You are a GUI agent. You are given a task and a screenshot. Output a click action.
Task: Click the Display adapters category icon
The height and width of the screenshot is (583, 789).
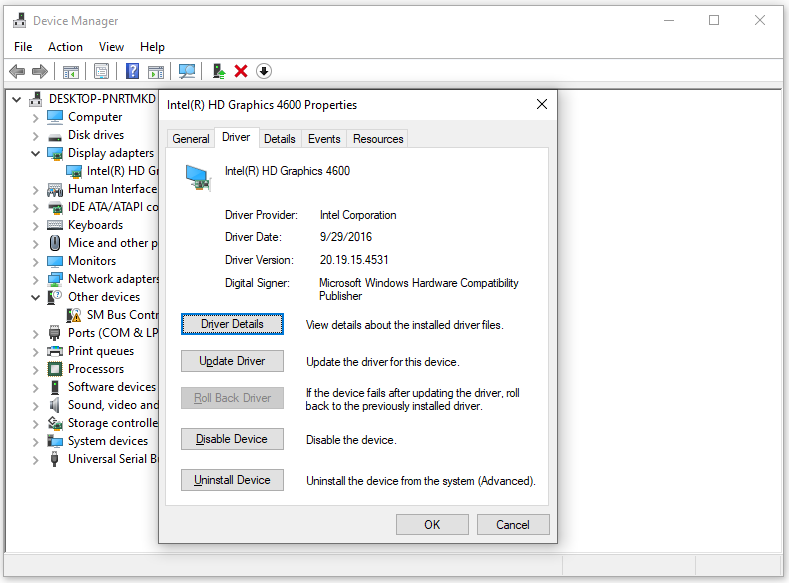pos(54,153)
